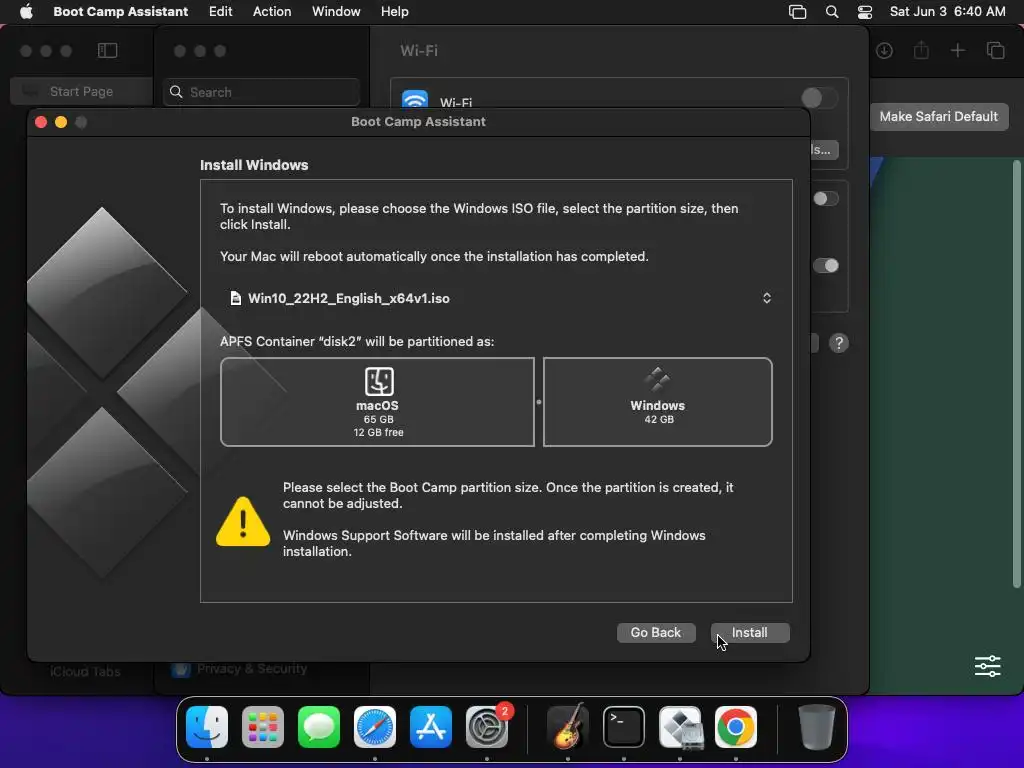
Task: Open Messages from the Dock
Action: (x=319, y=727)
